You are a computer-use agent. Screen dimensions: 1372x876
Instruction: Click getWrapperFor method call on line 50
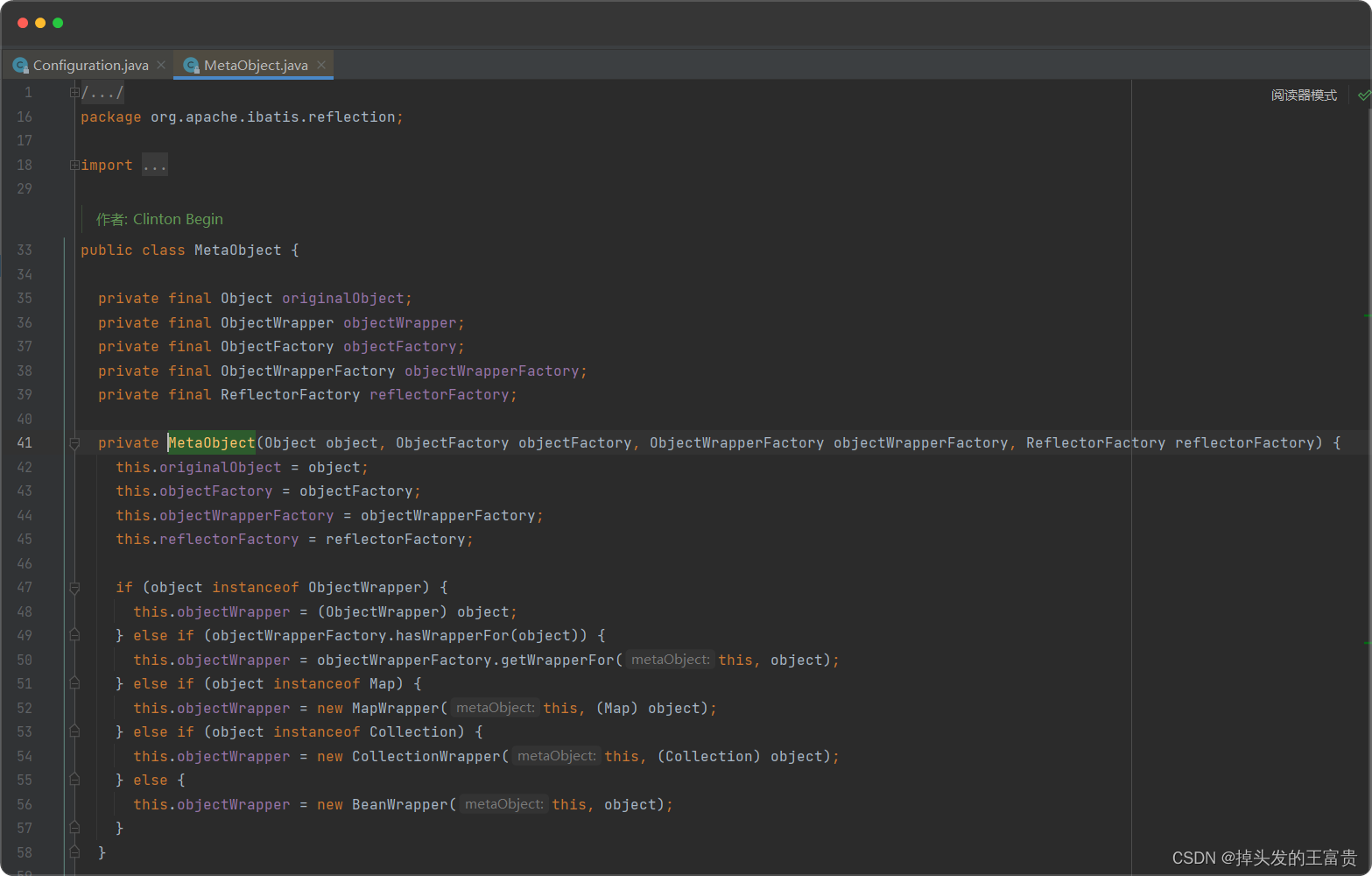pos(558,661)
